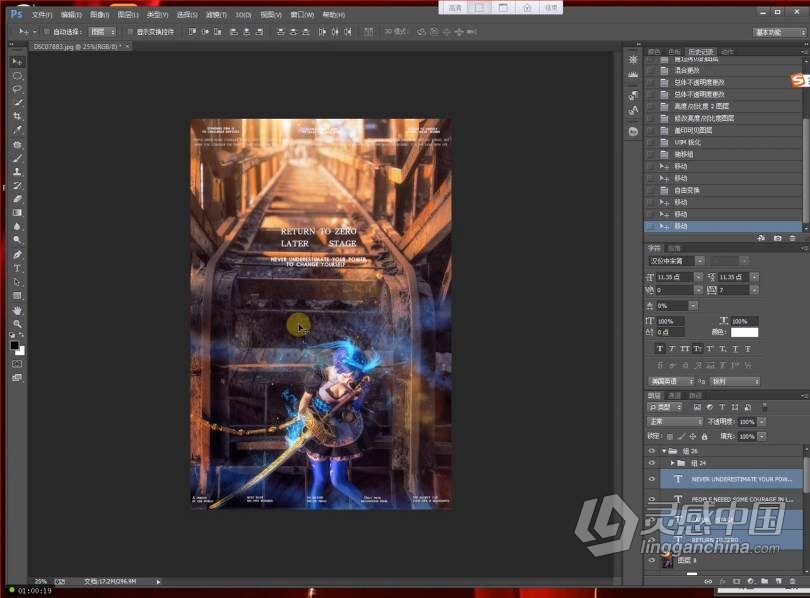Lock all for layer padlock icon
This screenshot has height=598, width=810.
(704, 436)
